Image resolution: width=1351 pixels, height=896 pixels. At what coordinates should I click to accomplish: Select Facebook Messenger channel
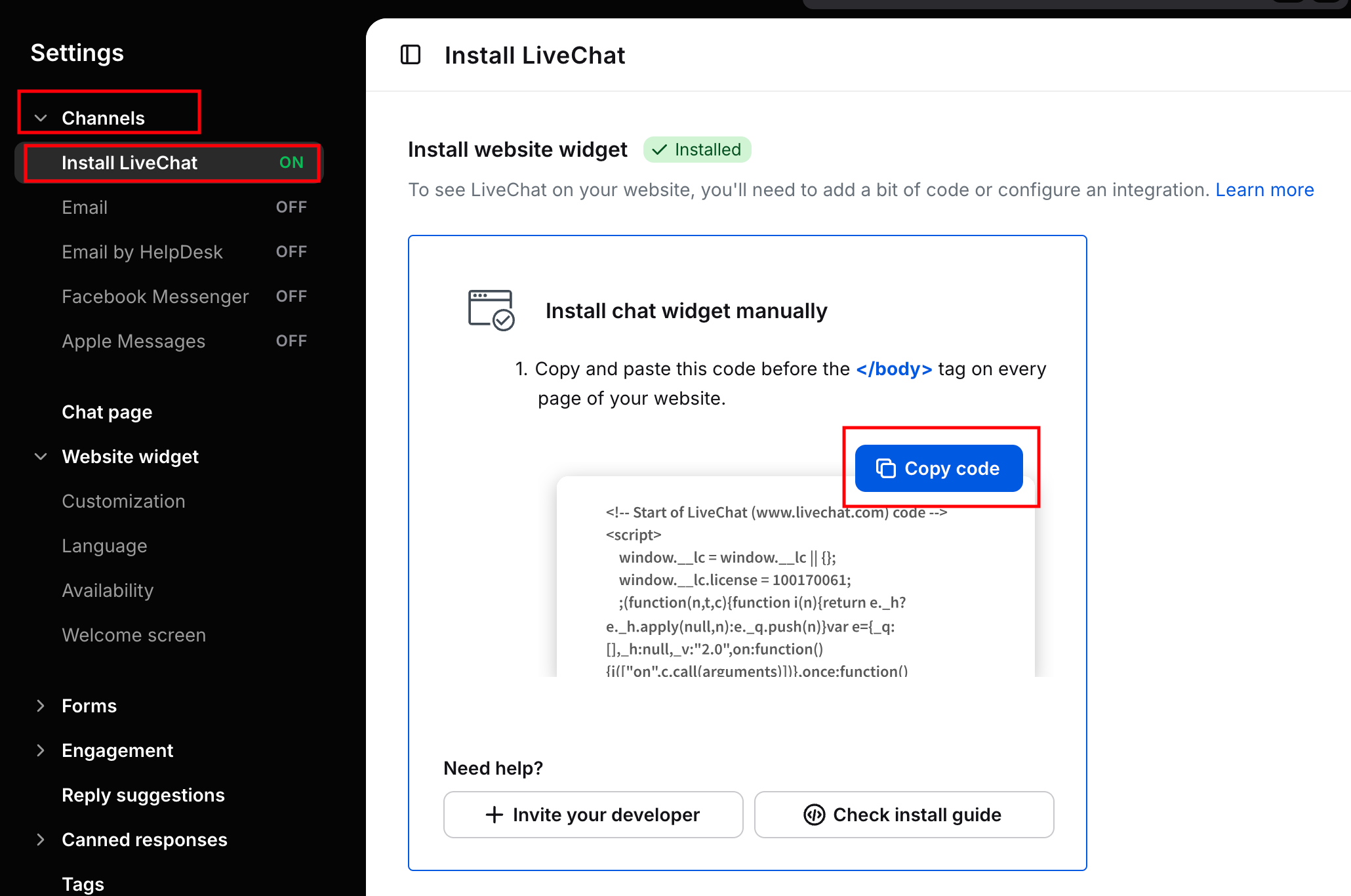pyautogui.click(x=169, y=296)
